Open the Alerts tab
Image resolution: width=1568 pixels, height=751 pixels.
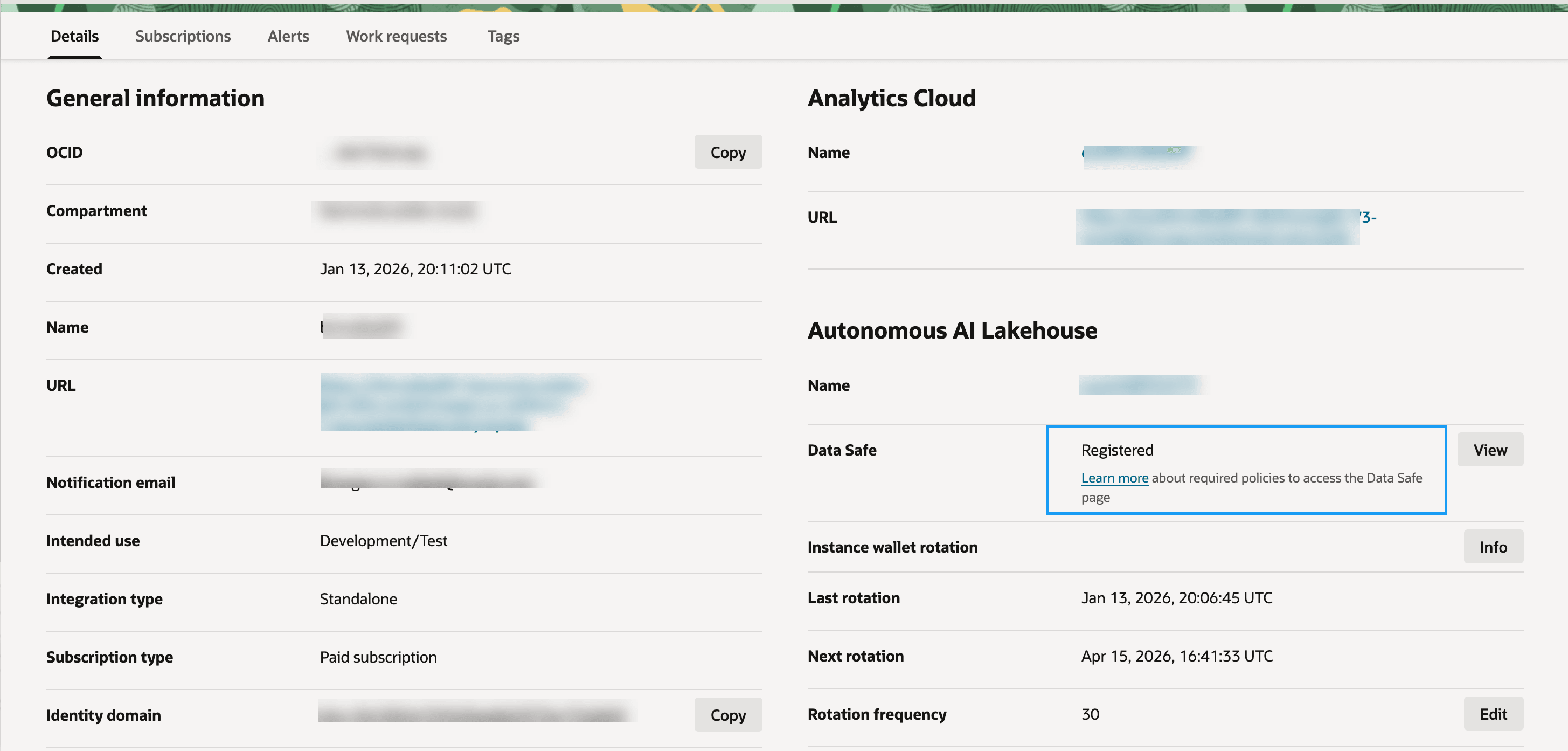click(x=288, y=36)
